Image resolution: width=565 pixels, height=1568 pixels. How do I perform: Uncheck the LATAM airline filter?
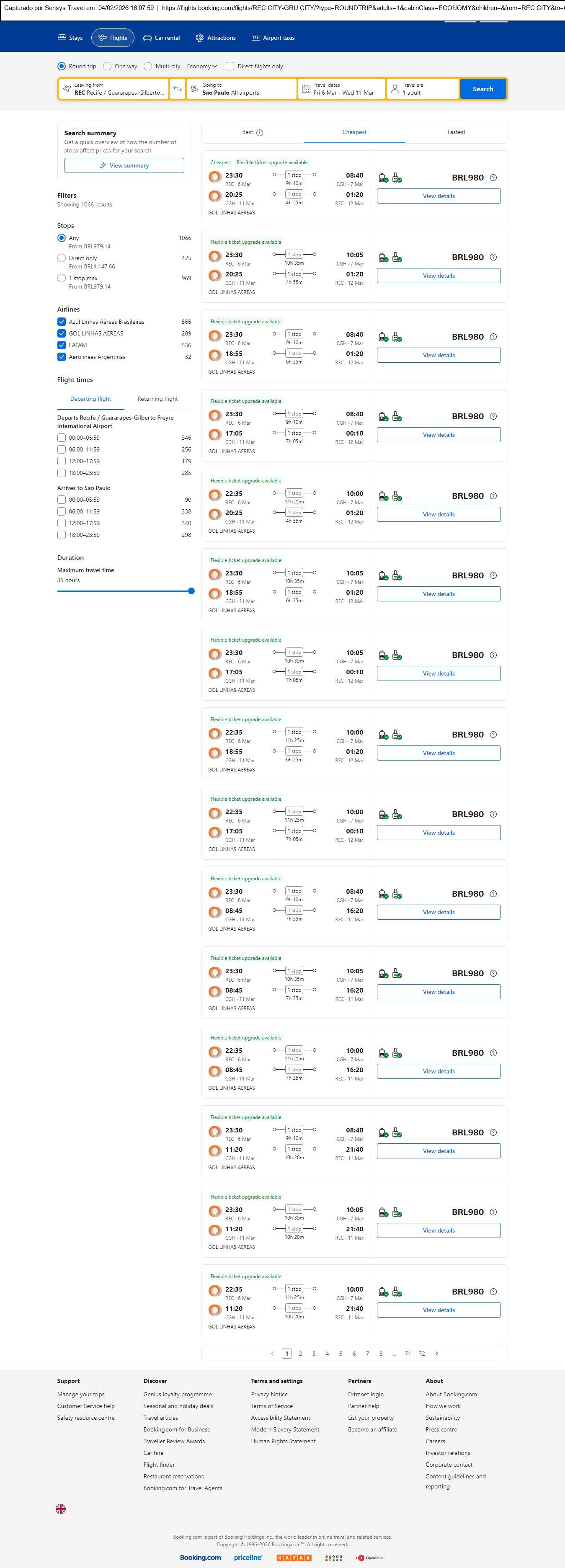[x=62, y=345]
